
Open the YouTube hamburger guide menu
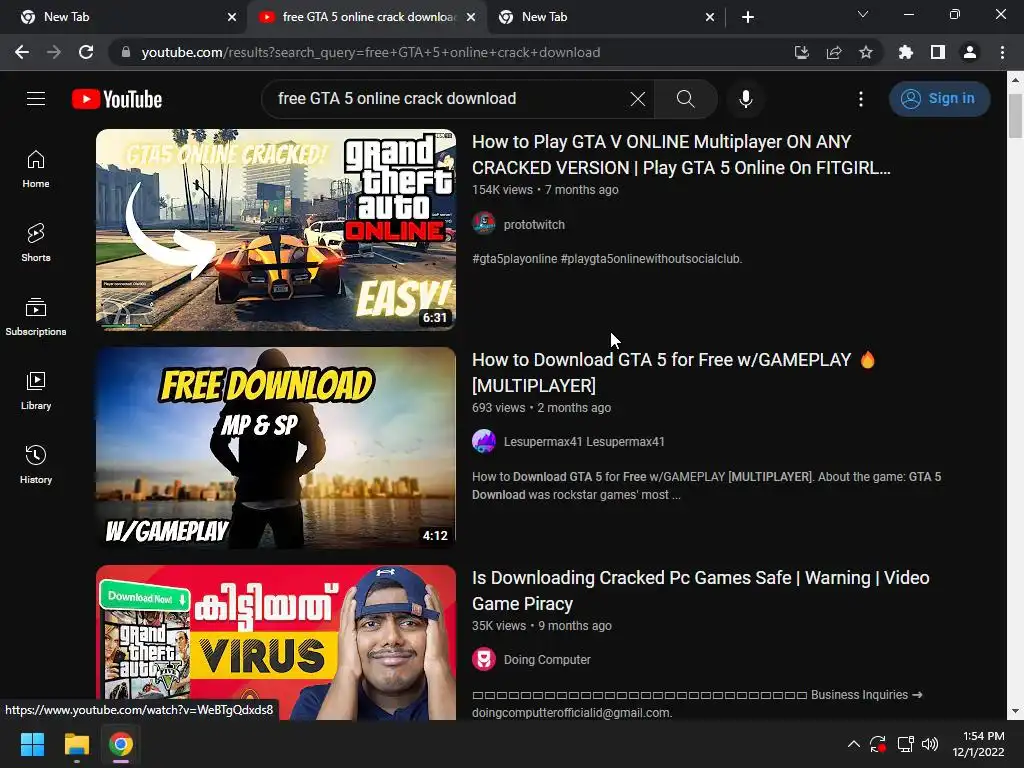point(36,99)
